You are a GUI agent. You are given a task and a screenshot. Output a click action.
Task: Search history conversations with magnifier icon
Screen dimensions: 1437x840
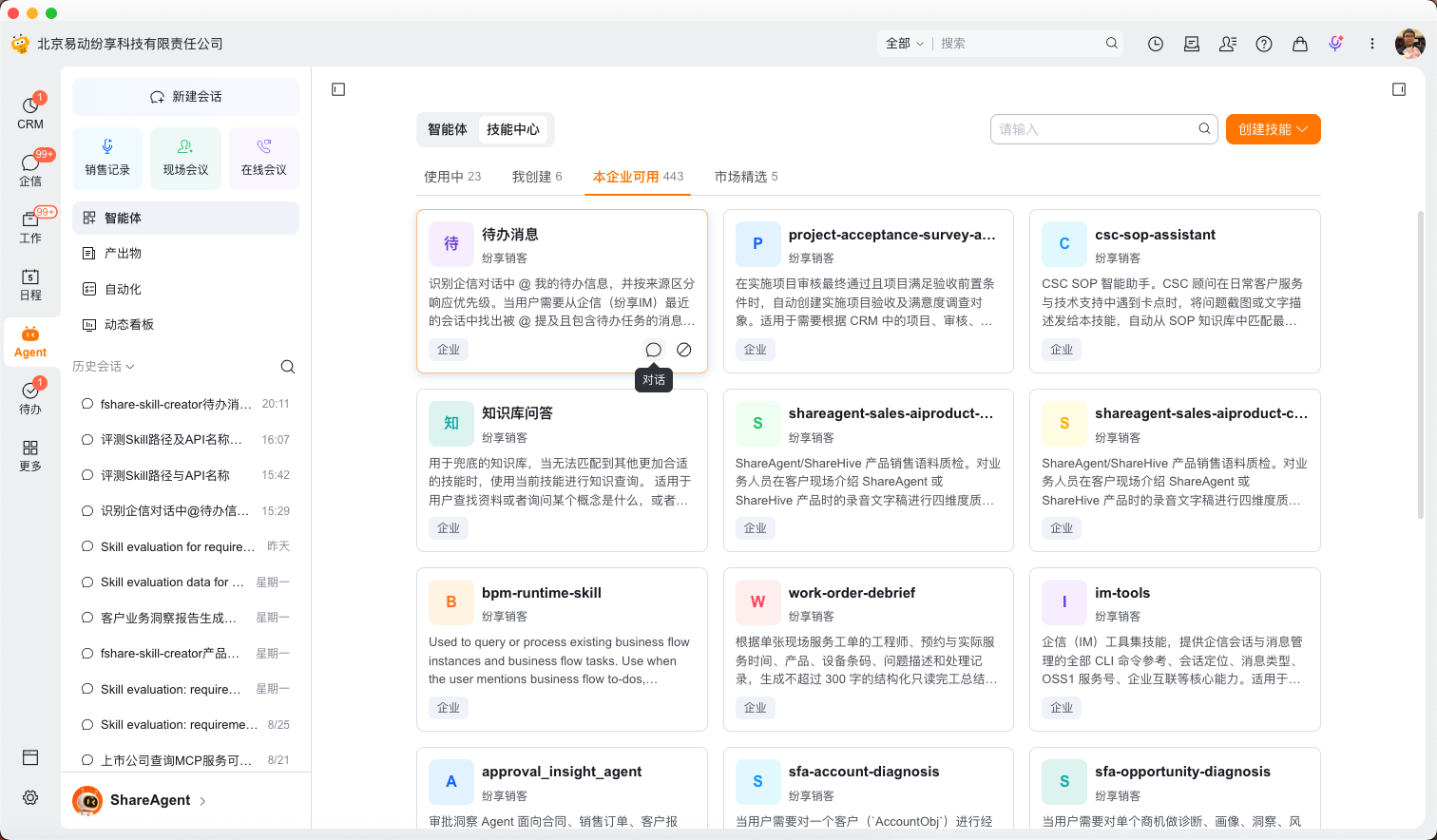288,367
